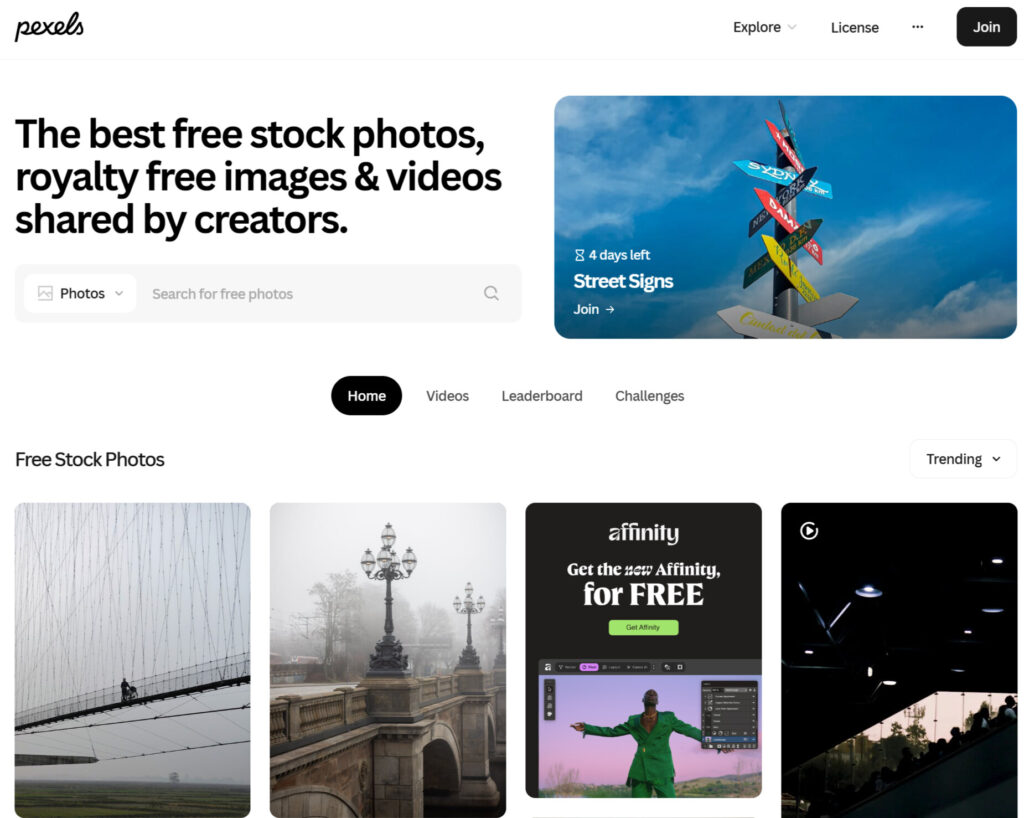Click the affinity logo in the ad
Screen dimensions: 1024x818
click(643, 533)
